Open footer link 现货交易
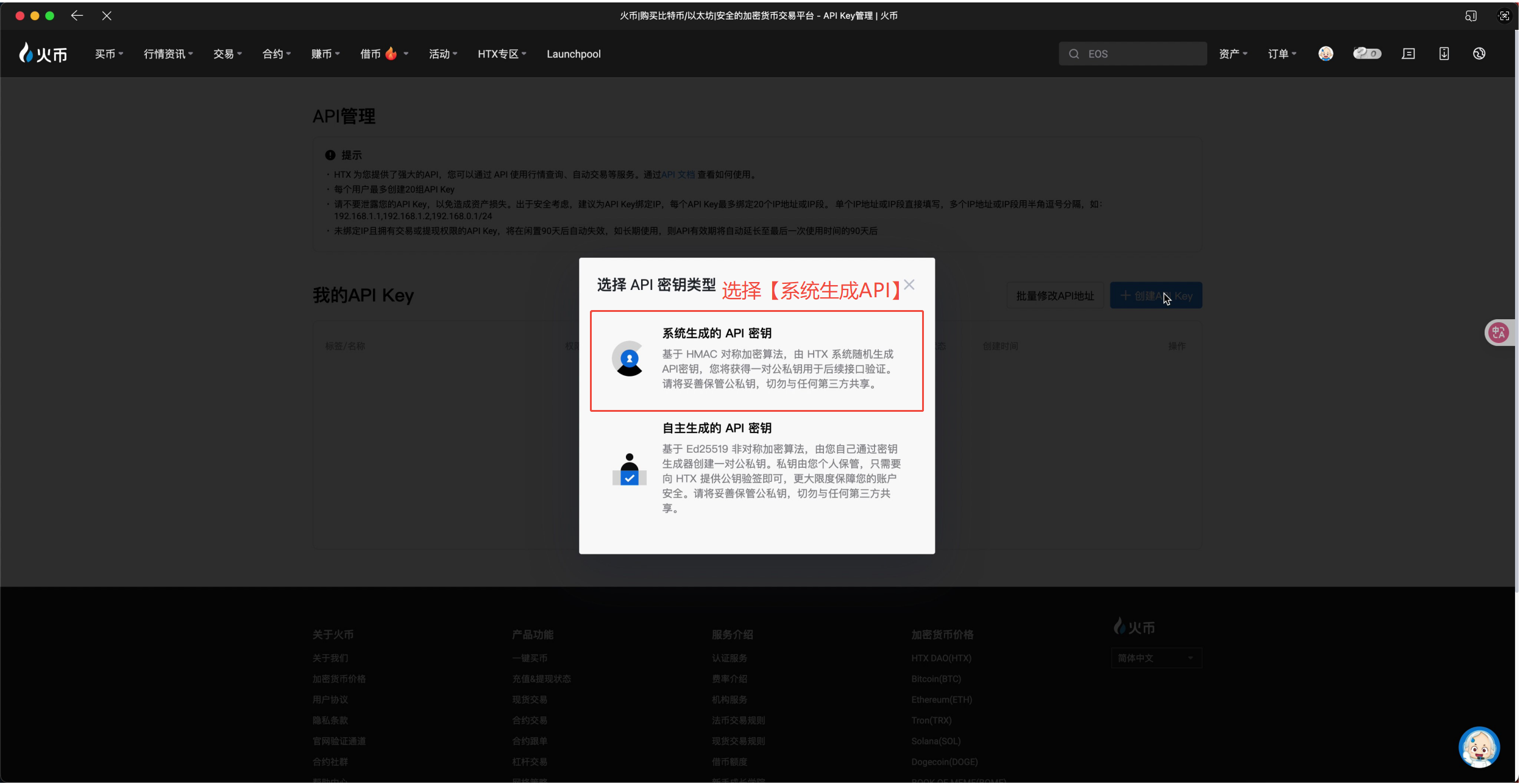 pos(530,699)
